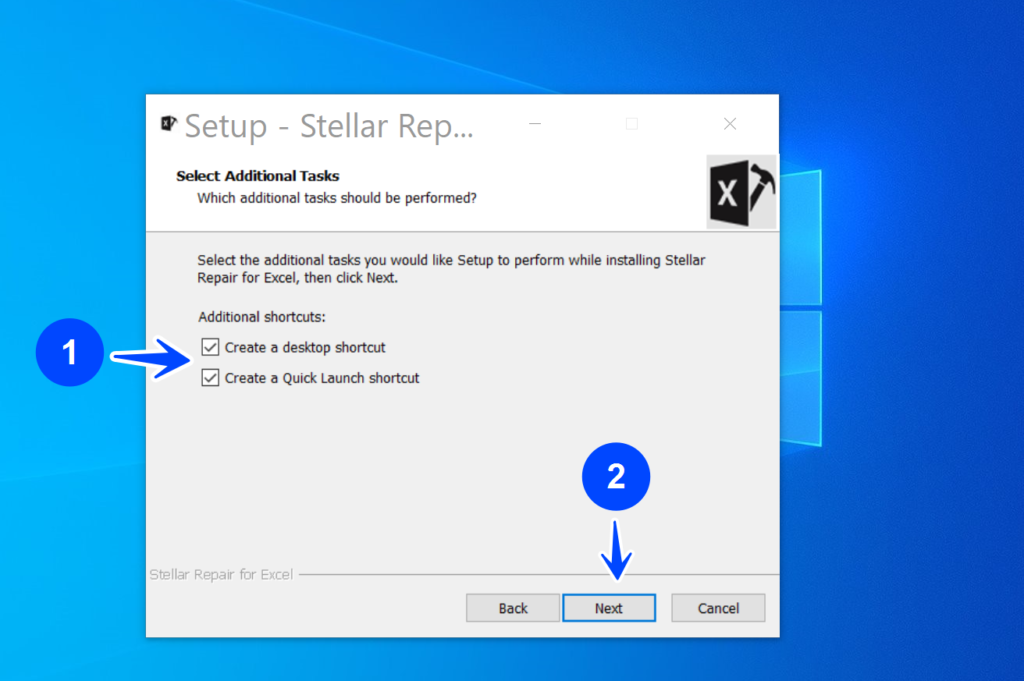Click the Excel repair logo in wizard header
The height and width of the screenshot is (681, 1024).
742,192
